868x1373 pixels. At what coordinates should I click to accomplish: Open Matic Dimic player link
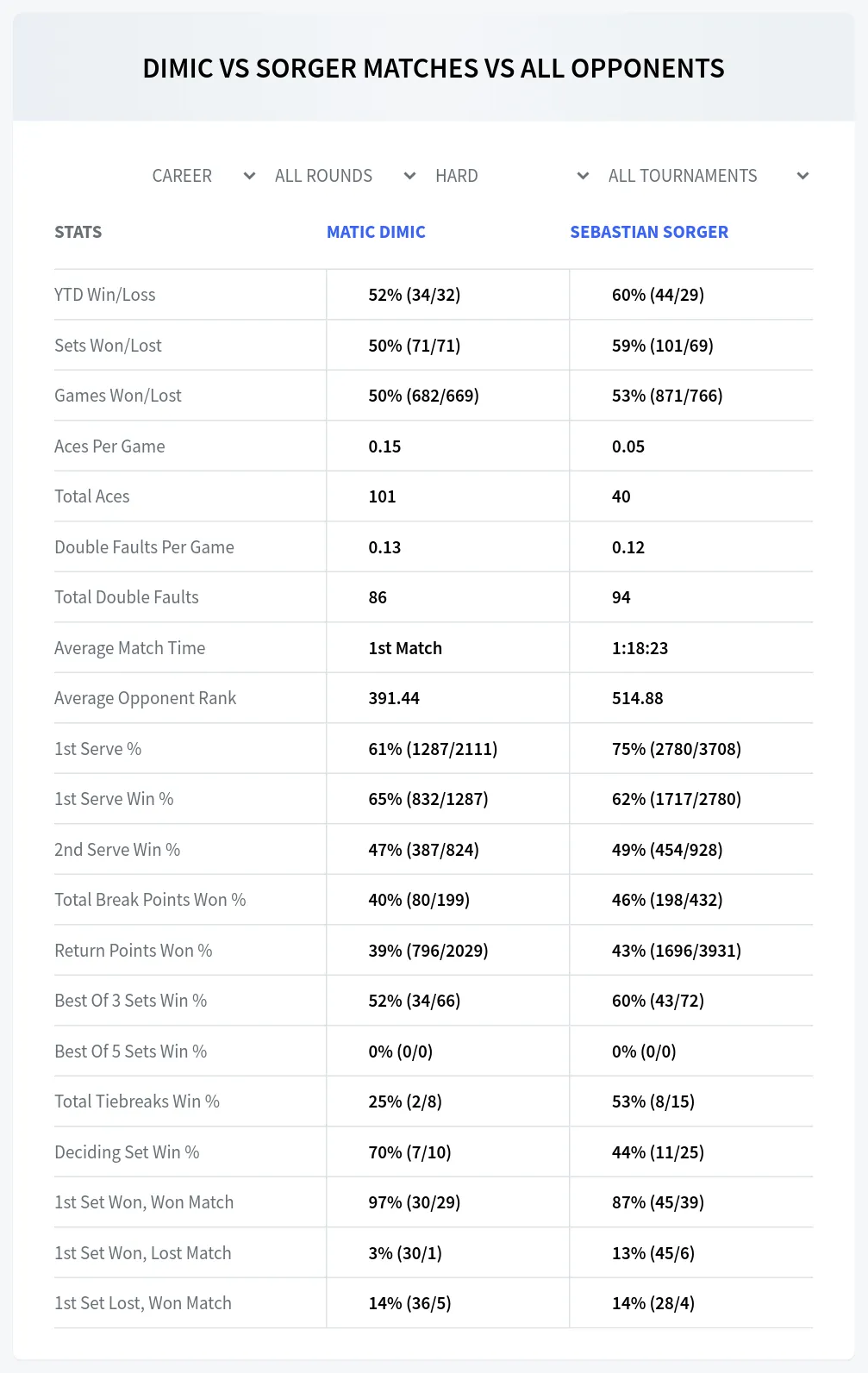[376, 232]
